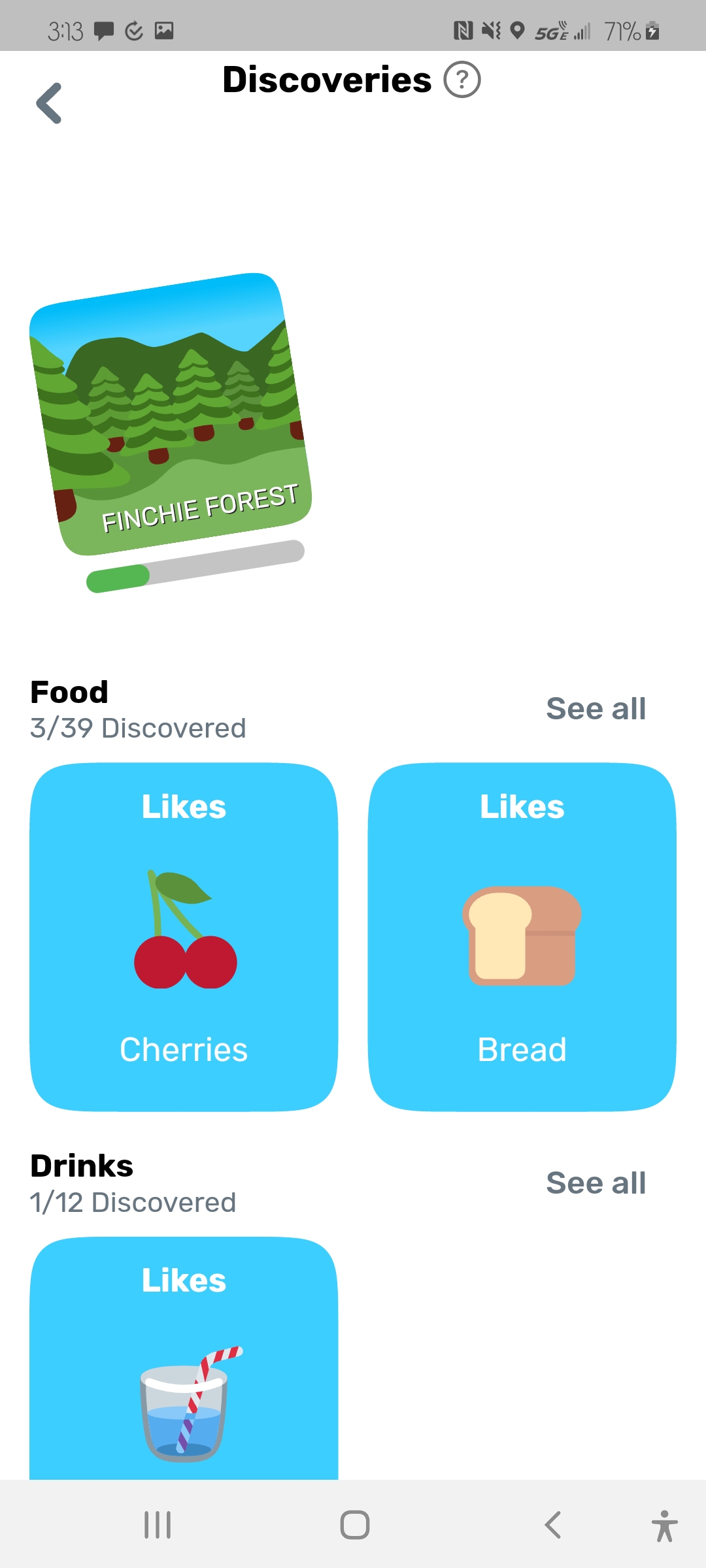The width and height of the screenshot is (706, 1568).
Task: Select the Bread label on card
Action: point(522,1050)
